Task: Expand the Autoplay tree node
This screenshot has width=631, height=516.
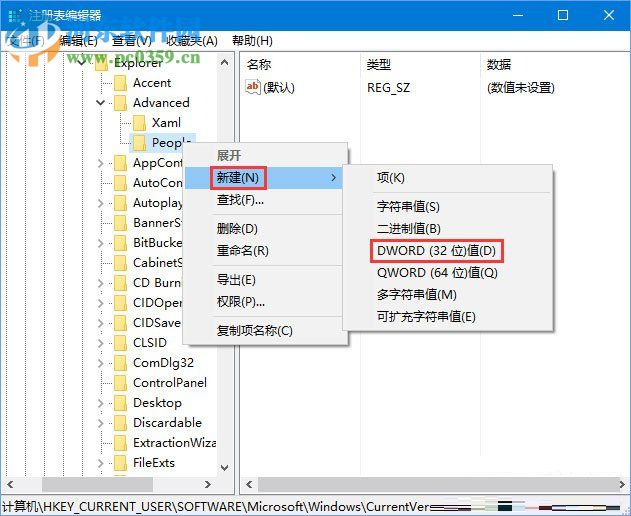Action: coord(101,203)
